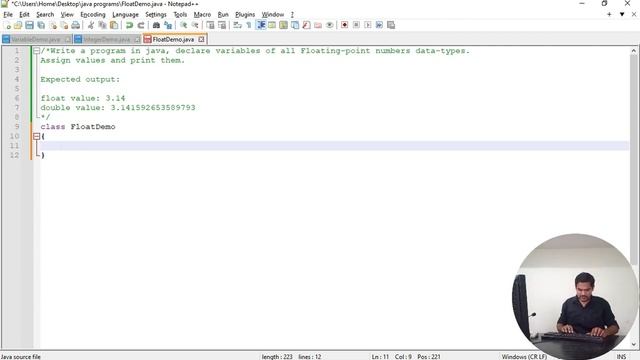The image size is (640, 360).
Task: Open the Function List panel icon
Action: click(306, 25)
